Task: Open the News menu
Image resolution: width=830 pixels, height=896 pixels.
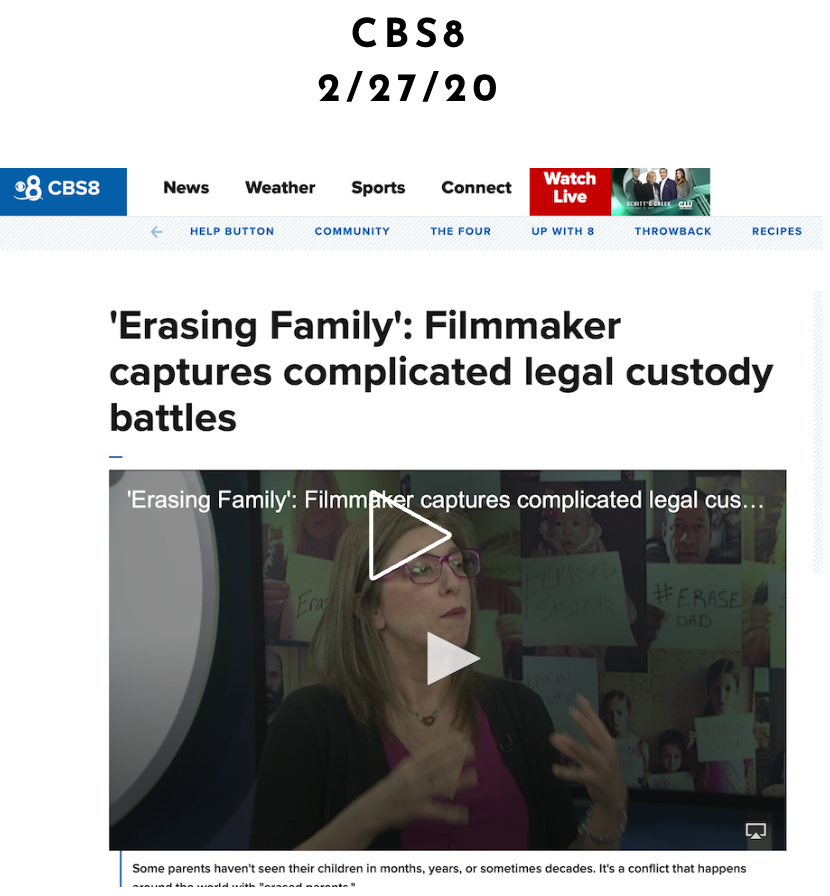Action: click(x=187, y=189)
